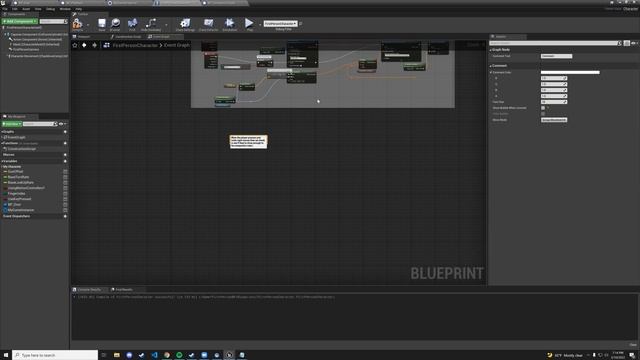Open the Window menu
The image size is (640, 360).
[65, 9]
